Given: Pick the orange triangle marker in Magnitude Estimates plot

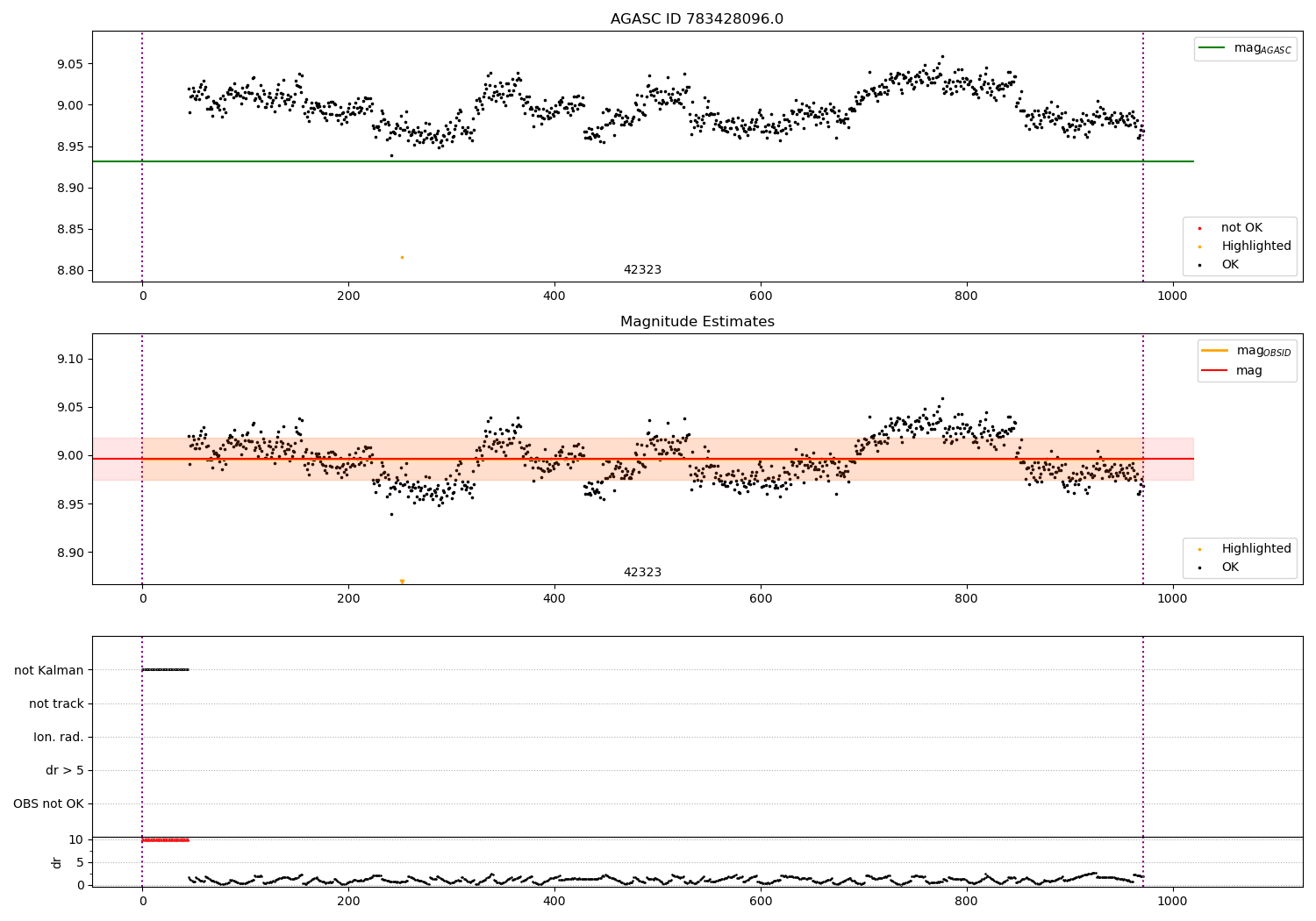Looking at the screenshot, I should [x=402, y=582].
